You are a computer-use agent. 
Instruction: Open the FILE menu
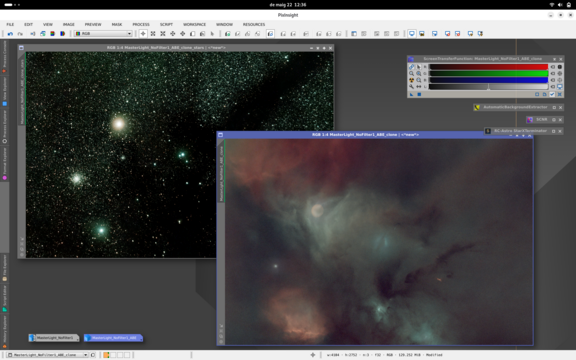pyautogui.click(x=10, y=24)
